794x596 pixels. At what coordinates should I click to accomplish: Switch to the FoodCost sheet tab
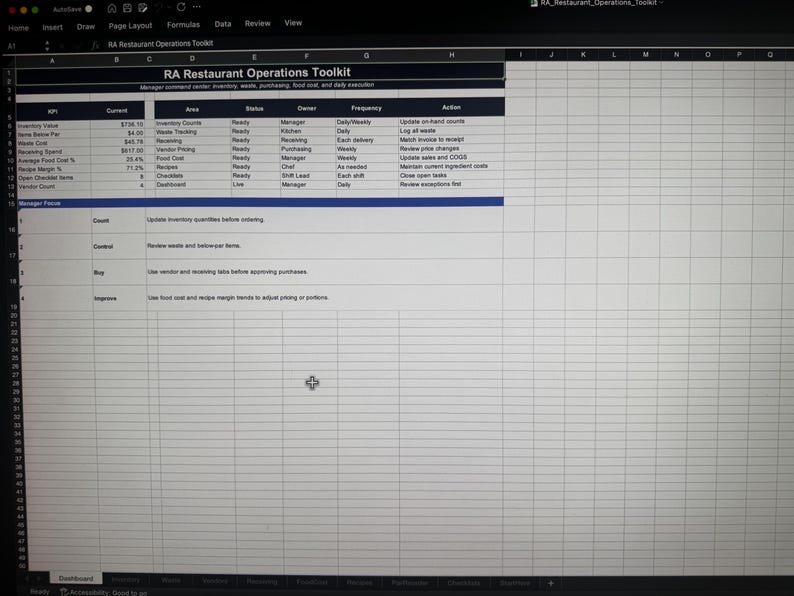312,582
